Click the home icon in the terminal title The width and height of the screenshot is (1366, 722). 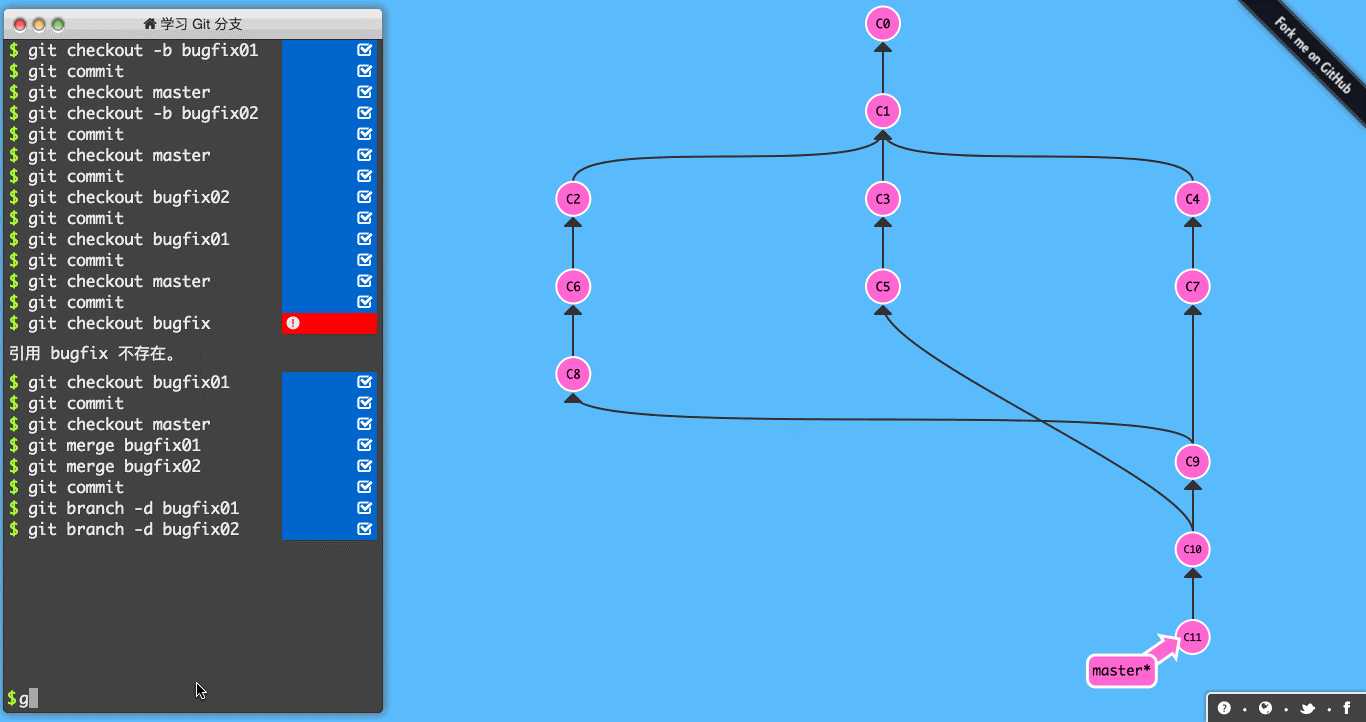(150, 24)
